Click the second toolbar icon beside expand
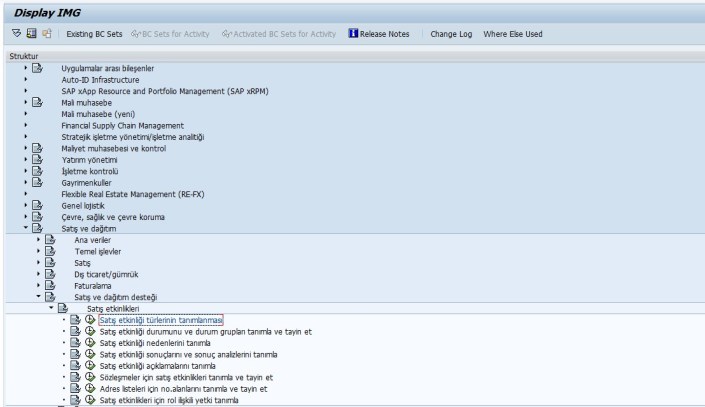Viewport: 705px width, 407px height. click(x=30, y=34)
